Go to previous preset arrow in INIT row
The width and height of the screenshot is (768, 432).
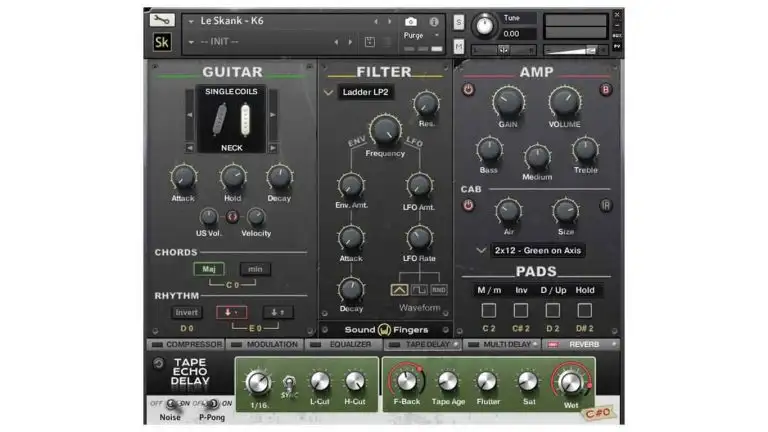[x=336, y=42]
